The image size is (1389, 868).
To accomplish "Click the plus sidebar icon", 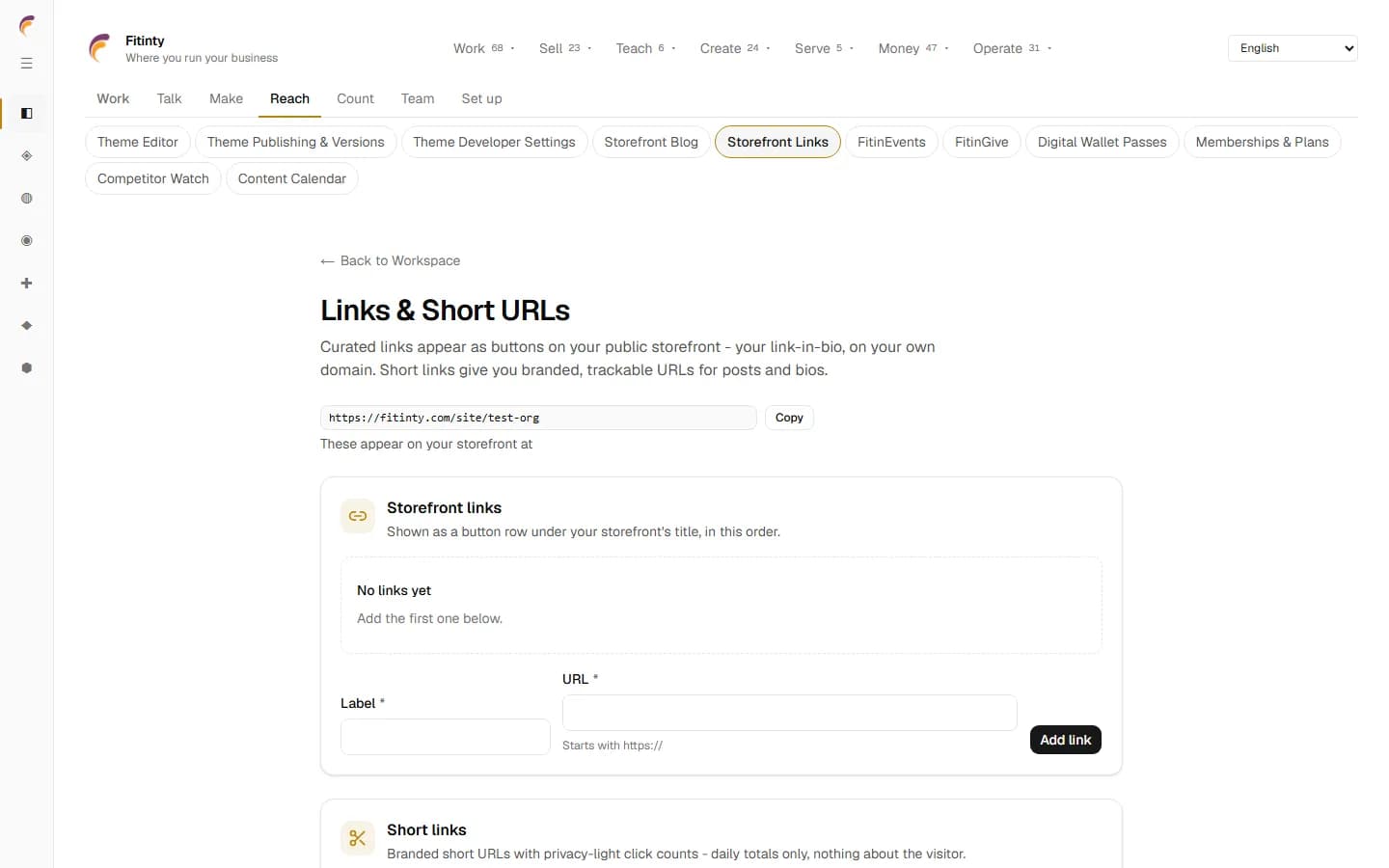I will pos(27,284).
